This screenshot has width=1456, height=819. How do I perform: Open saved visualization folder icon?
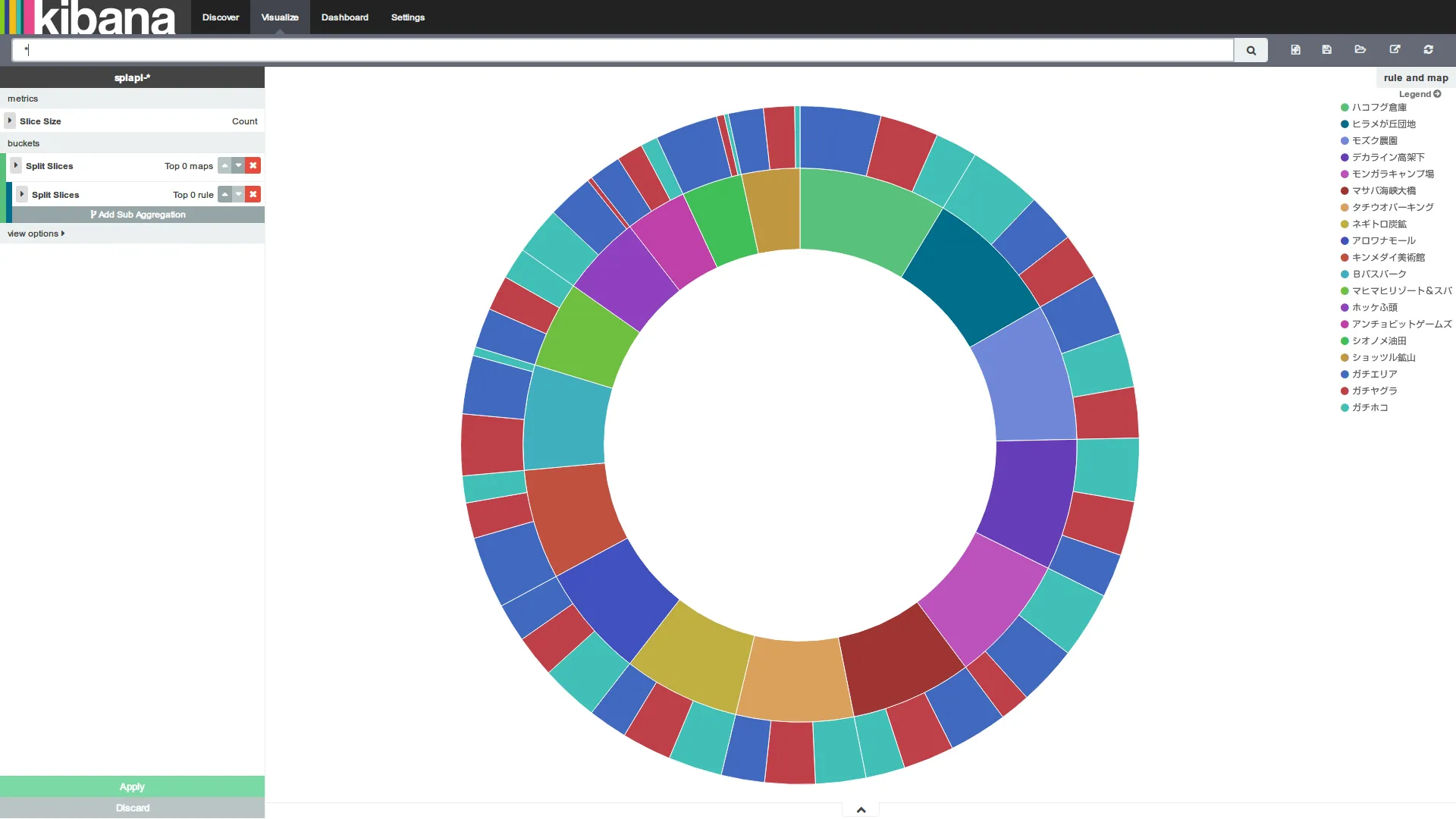(x=1360, y=50)
